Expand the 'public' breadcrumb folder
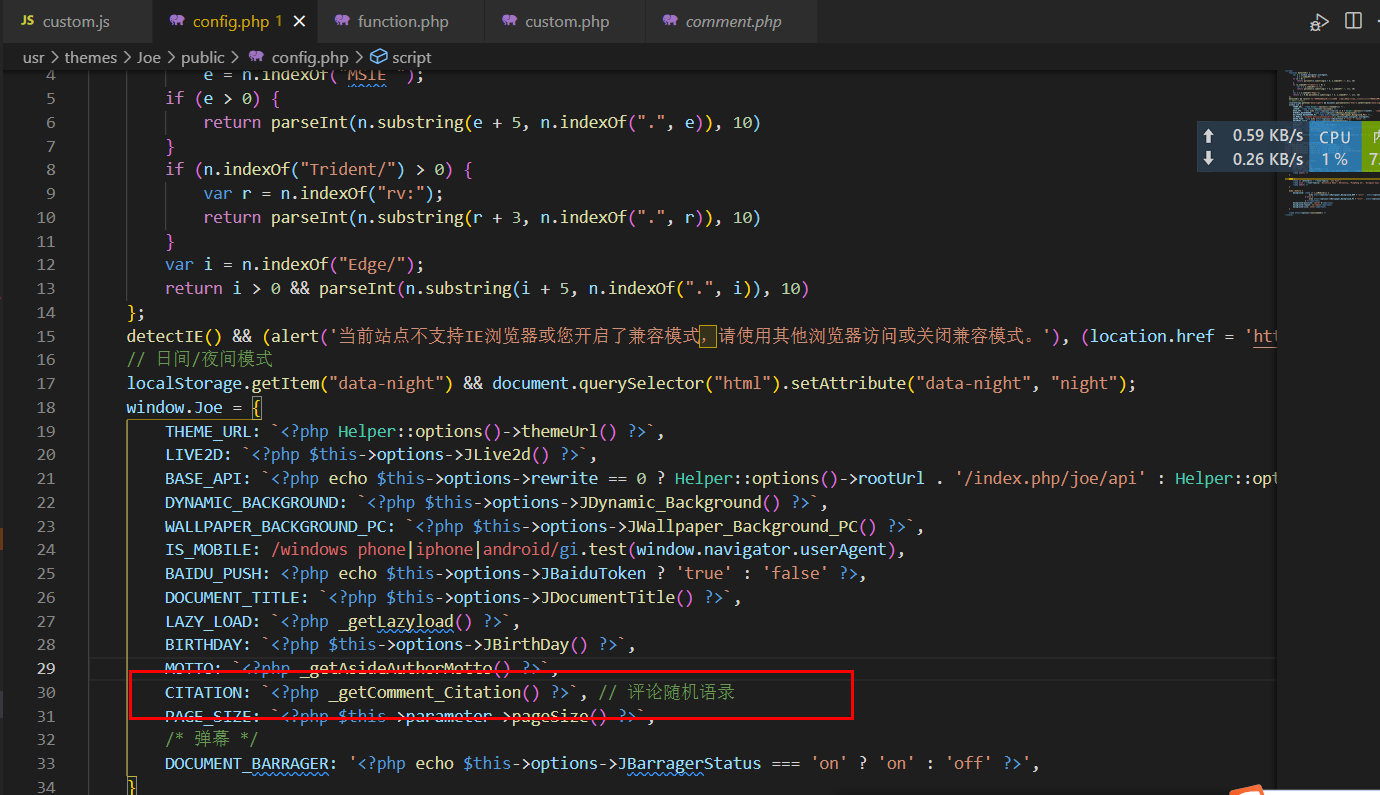The width and height of the screenshot is (1380, 795). point(202,57)
